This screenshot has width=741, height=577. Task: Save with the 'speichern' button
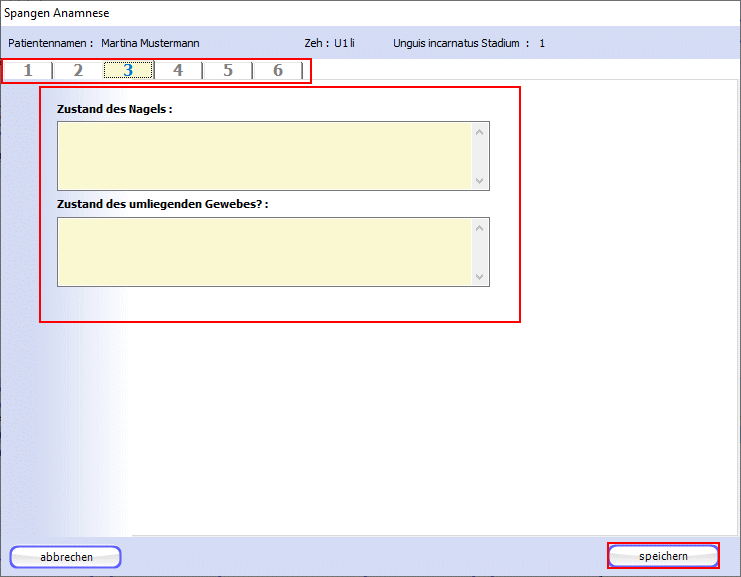pyautogui.click(x=663, y=556)
